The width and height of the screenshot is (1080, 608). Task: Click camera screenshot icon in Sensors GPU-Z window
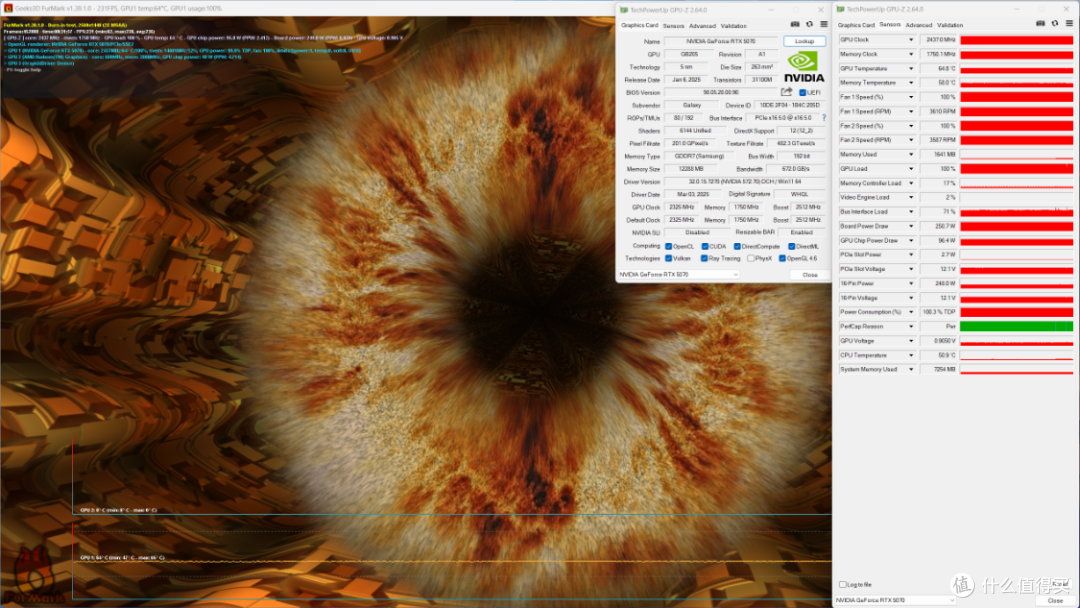[x=1040, y=23]
